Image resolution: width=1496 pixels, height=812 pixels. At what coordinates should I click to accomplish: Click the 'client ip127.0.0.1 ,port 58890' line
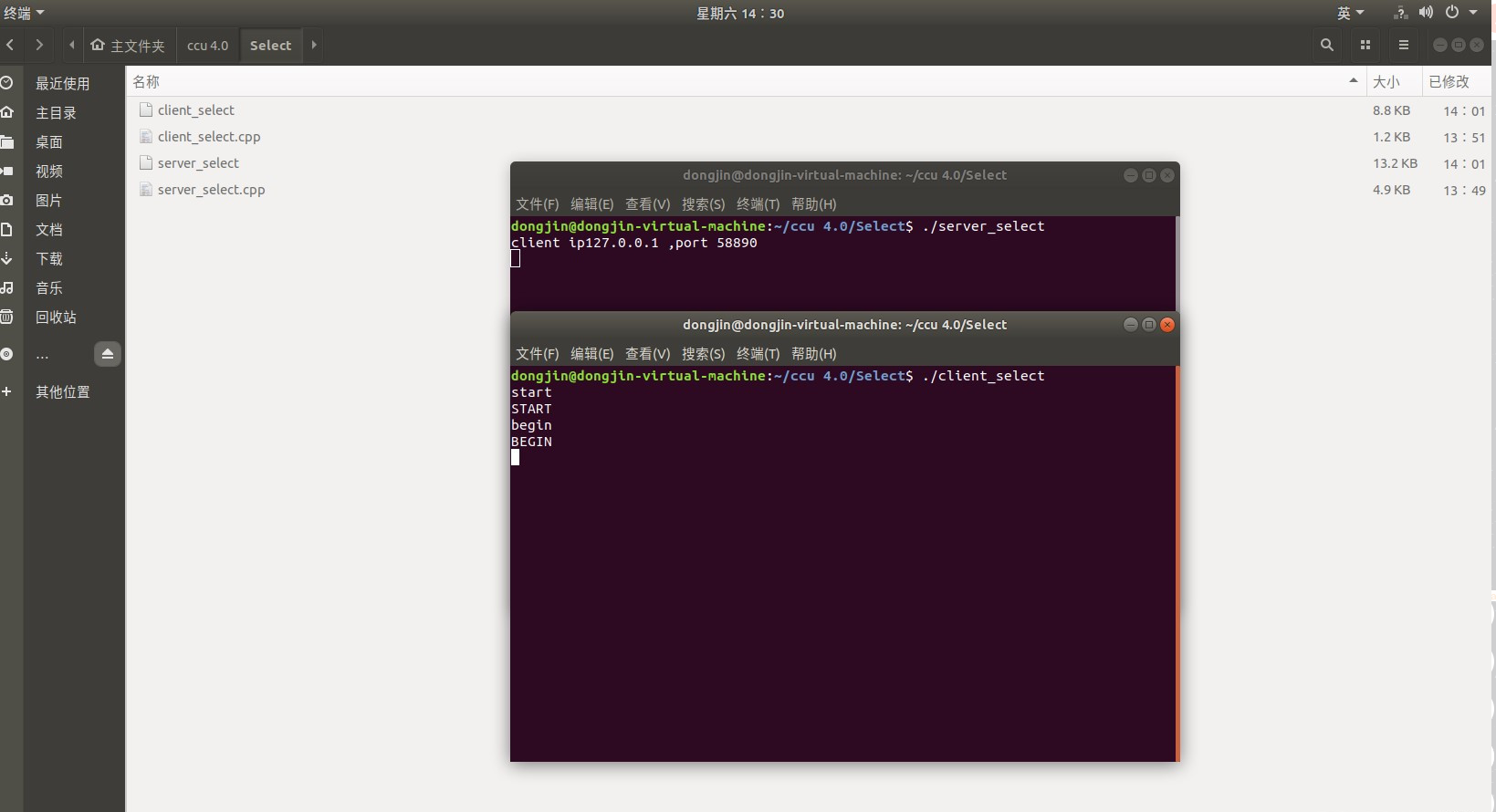click(633, 243)
